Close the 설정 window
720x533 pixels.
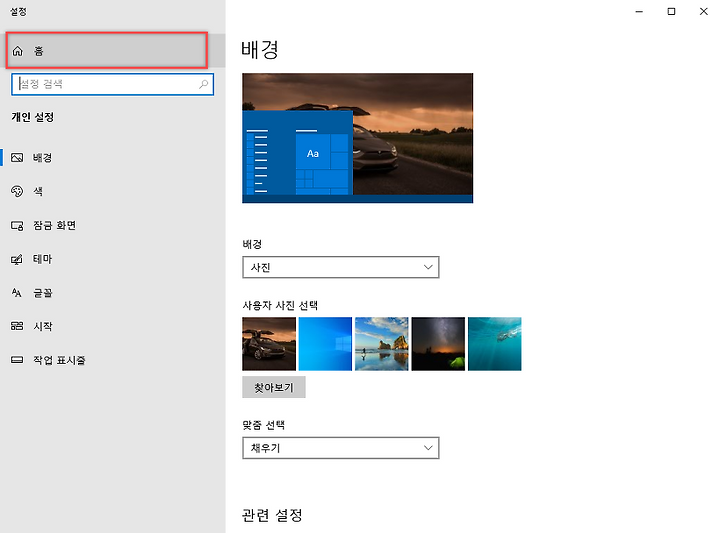tap(703, 11)
